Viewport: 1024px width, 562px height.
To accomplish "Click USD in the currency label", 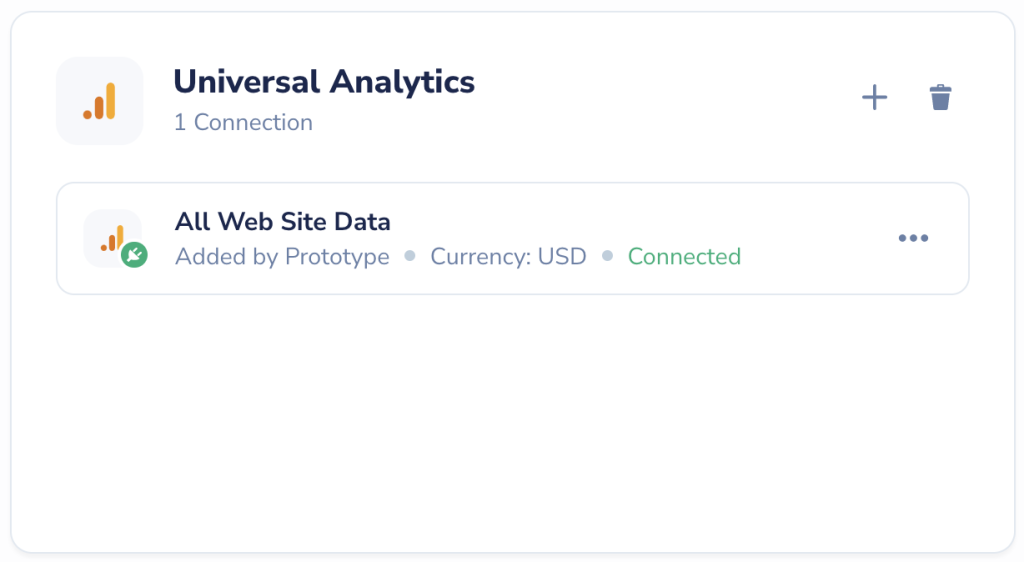I will [562, 257].
